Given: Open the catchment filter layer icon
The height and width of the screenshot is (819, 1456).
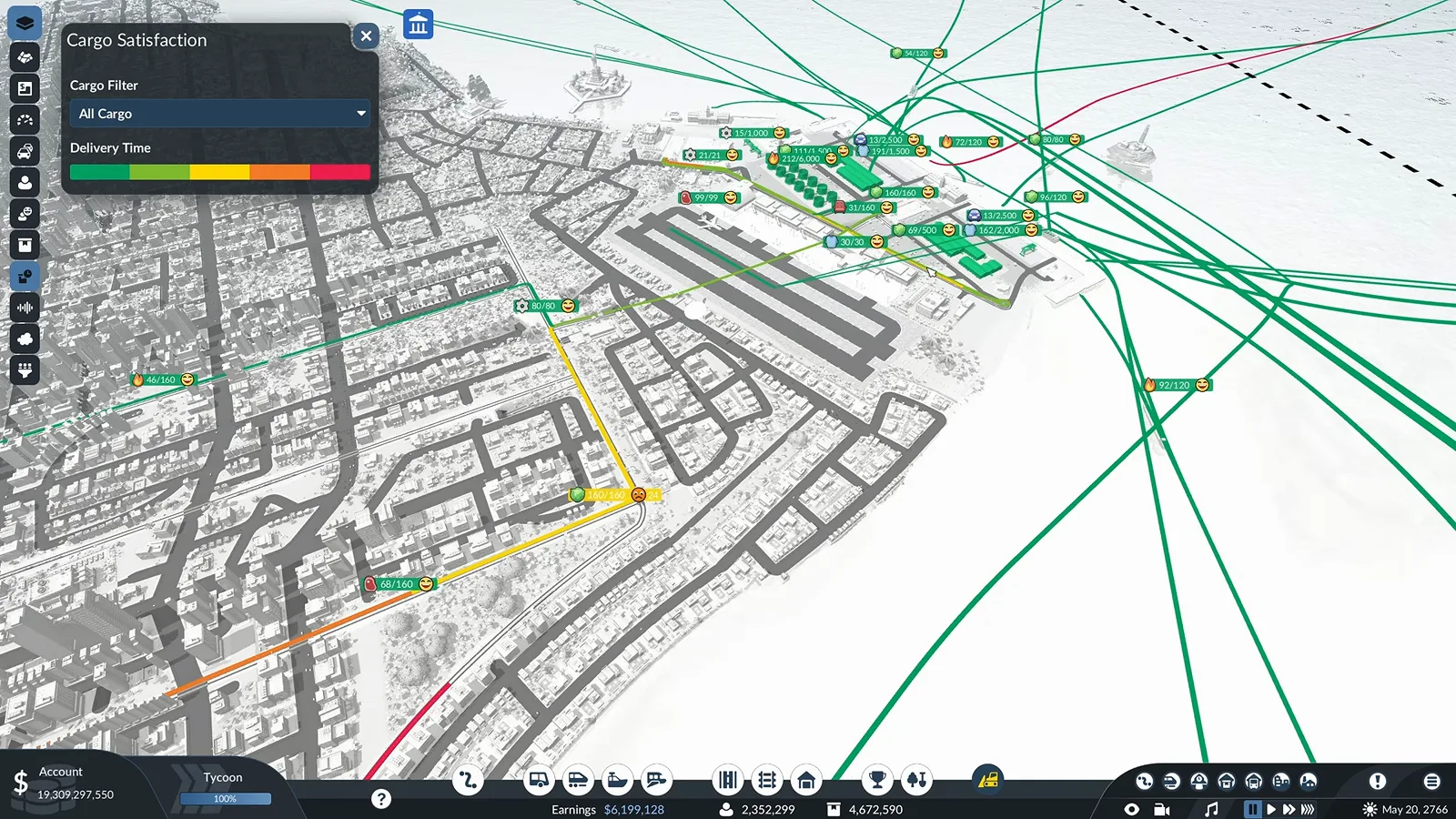Looking at the screenshot, I should tap(25, 369).
